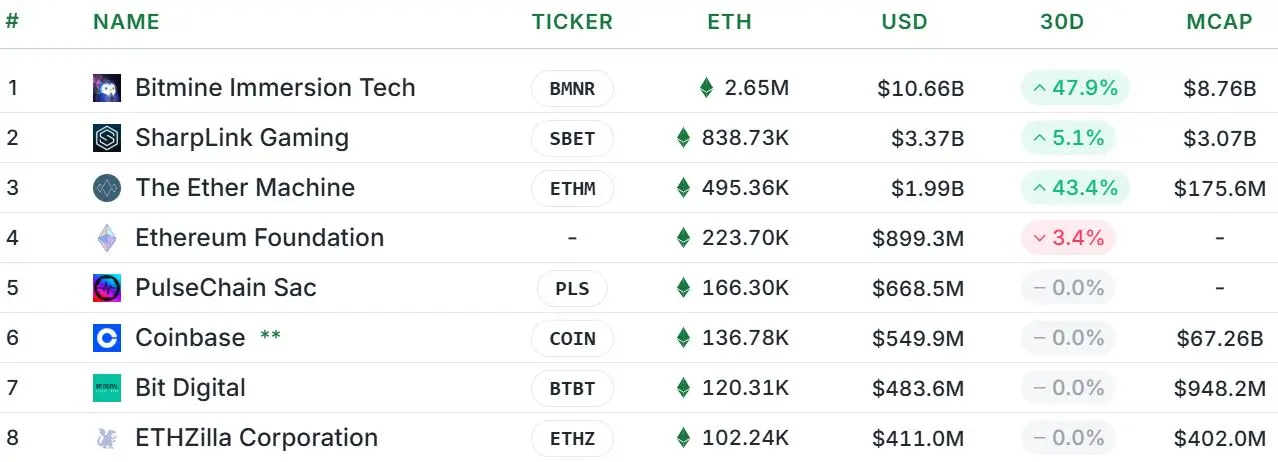
Task: Click the red 3.4% decrease pill
Action: (1068, 238)
